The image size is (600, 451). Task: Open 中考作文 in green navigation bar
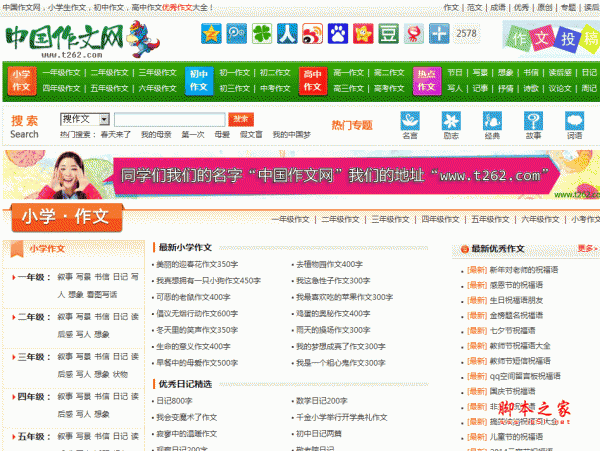275,89
